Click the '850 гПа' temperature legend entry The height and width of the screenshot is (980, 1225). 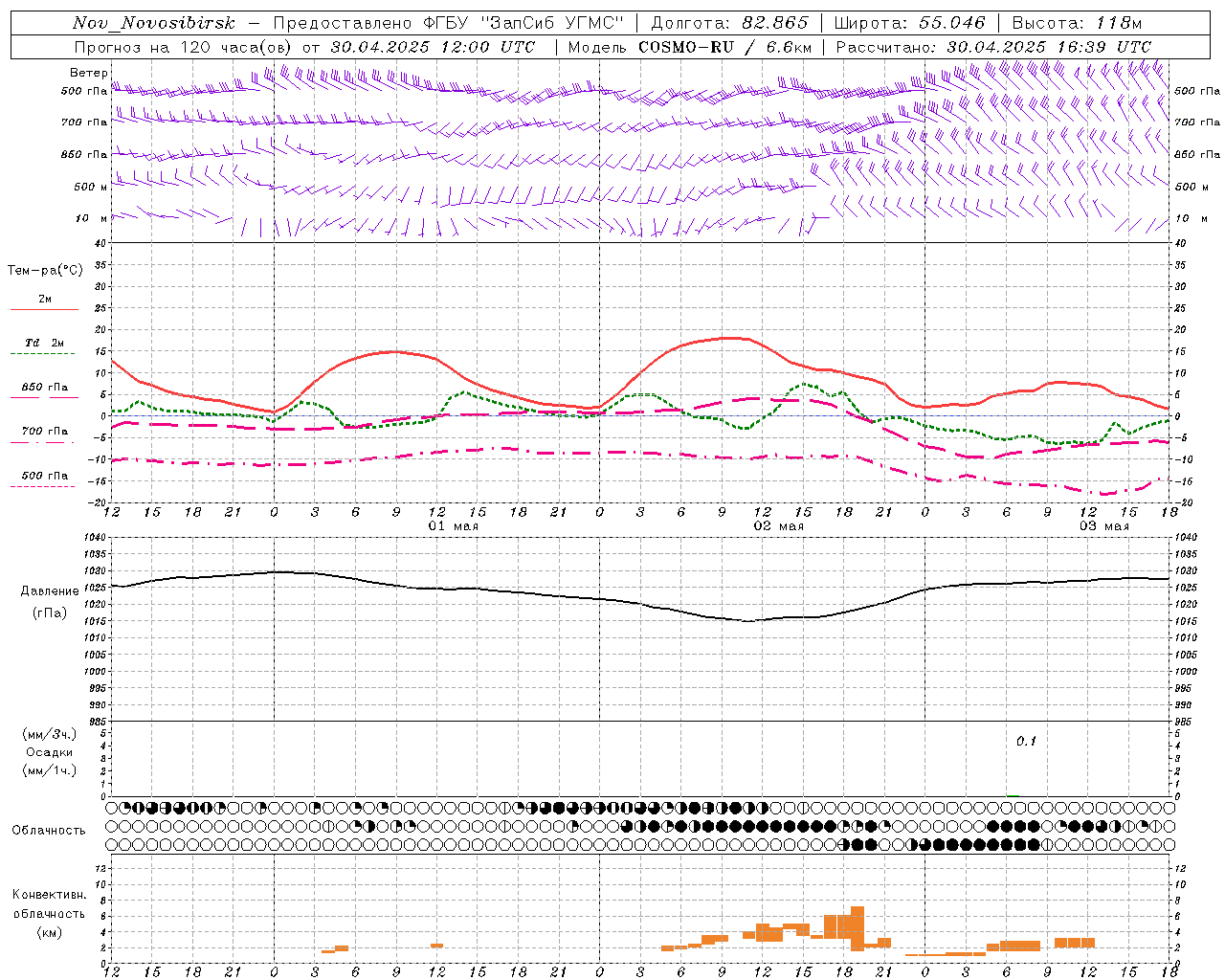[45, 388]
